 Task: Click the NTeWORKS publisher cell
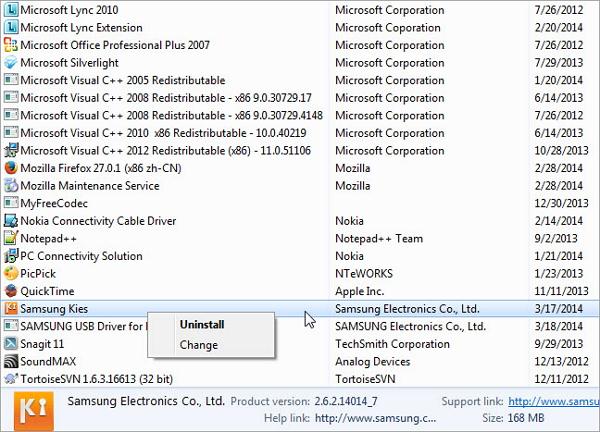click(364, 273)
